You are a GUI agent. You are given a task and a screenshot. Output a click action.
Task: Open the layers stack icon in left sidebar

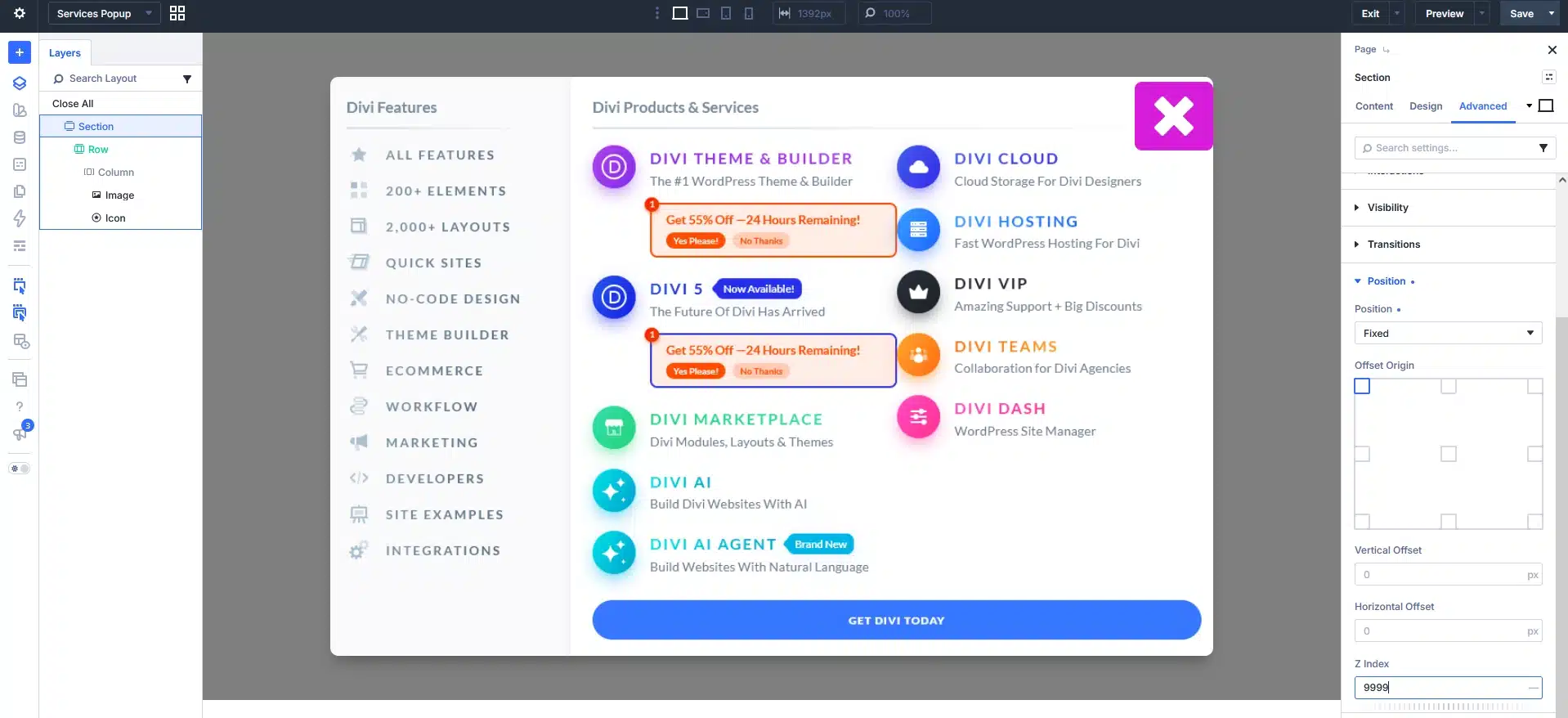point(20,83)
